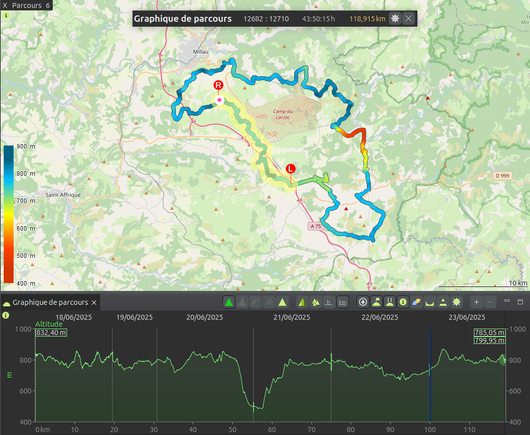Click the valley-shaped graph icon
The image size is (530, 435).
(x=430, y=302)
